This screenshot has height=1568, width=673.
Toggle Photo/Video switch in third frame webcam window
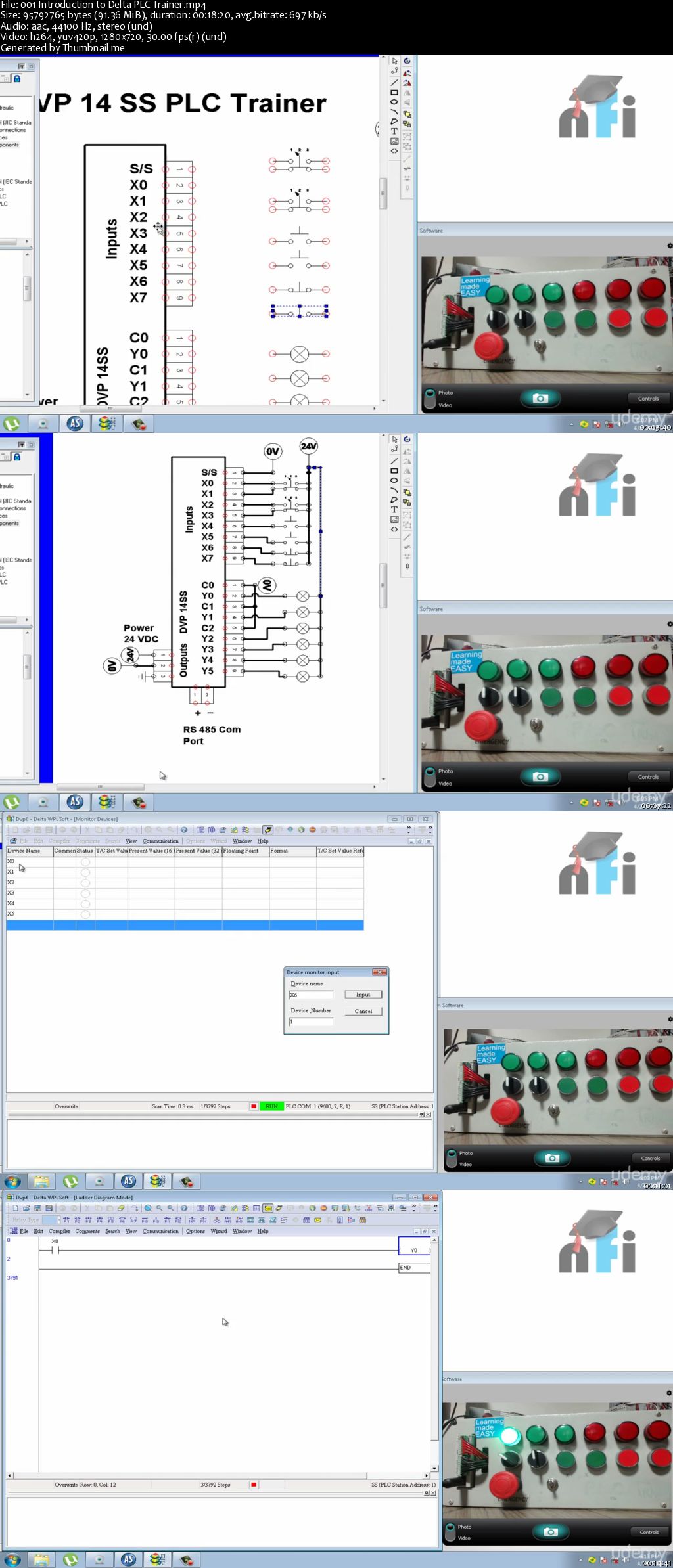pos(452,1157)
